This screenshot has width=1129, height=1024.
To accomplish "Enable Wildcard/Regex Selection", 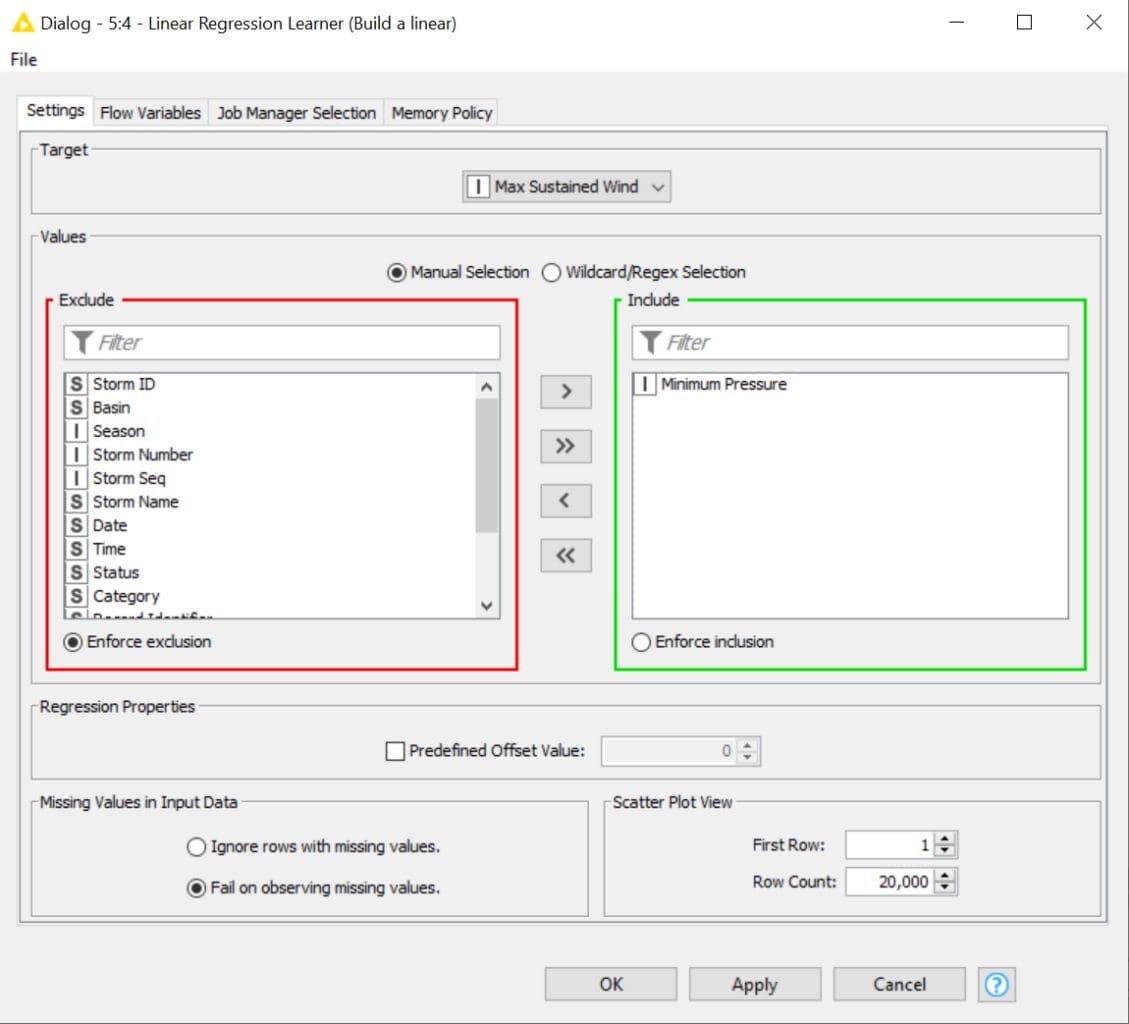I will coord(551,272).
